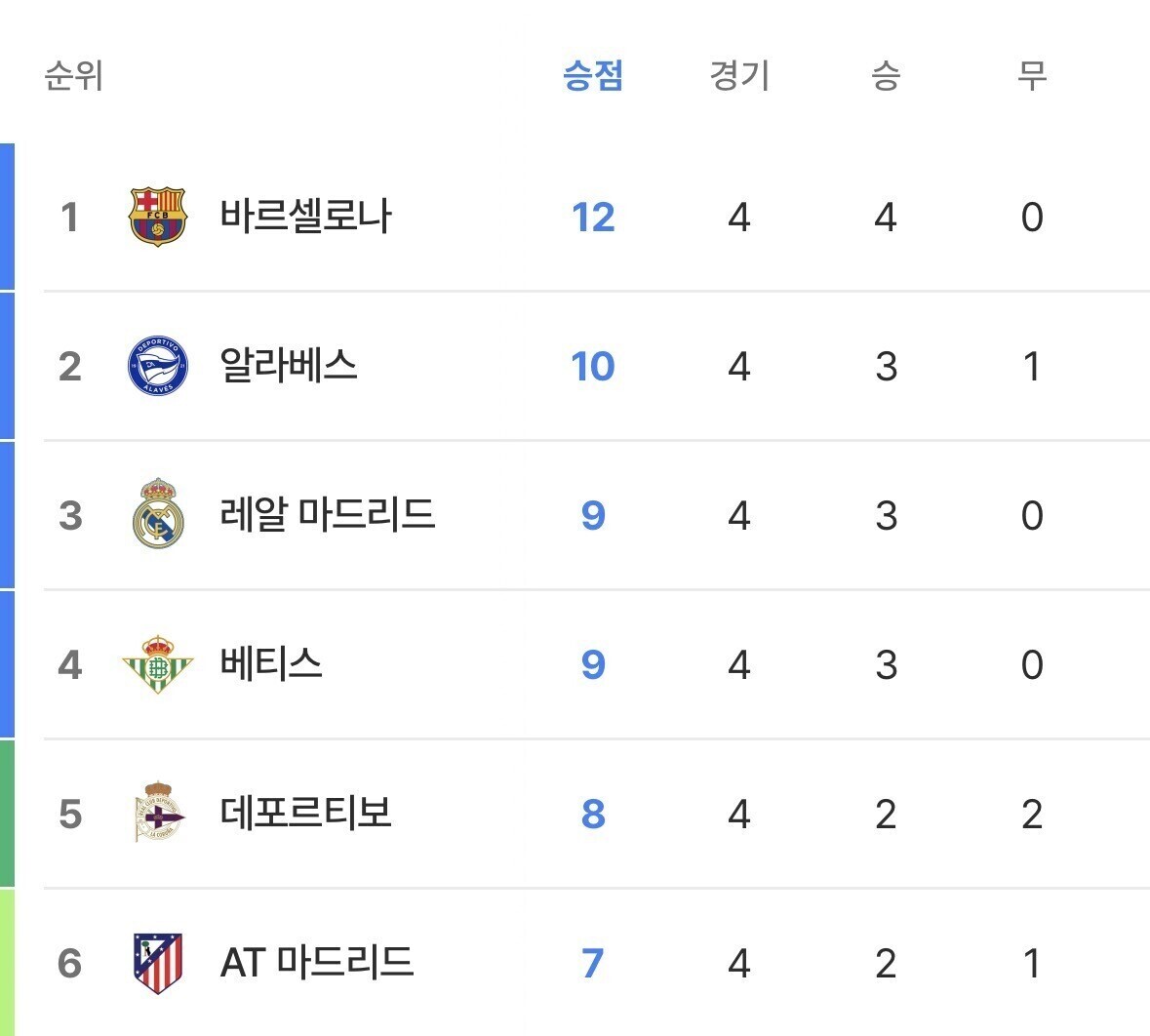Click the Real Betis club crest
1150x1036 pixels.
point(158,664)
